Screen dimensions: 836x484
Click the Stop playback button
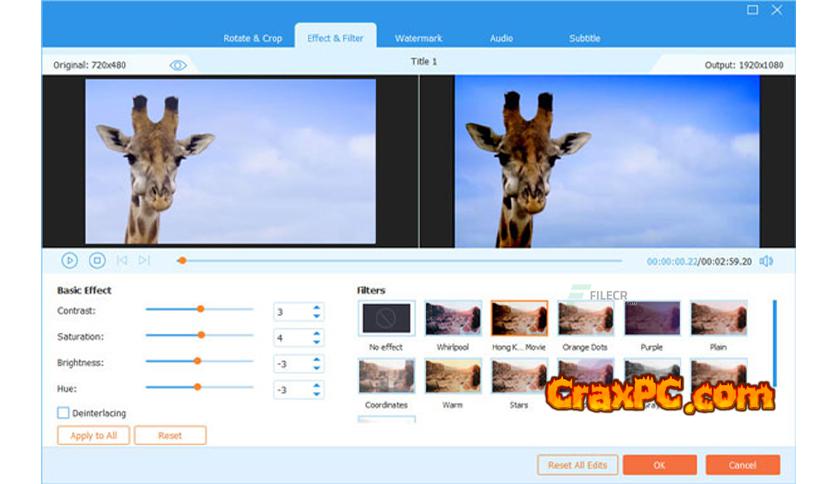[x=97, y=260]
